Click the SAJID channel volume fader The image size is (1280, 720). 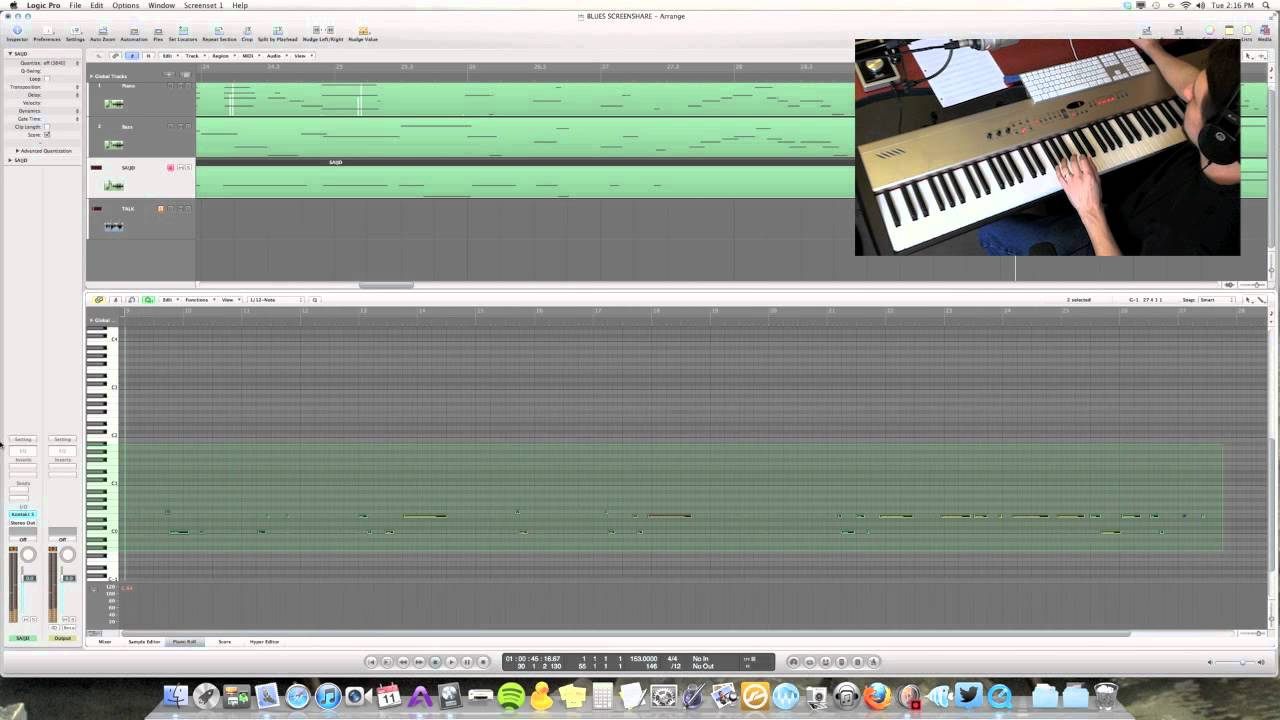click(30, 578)
